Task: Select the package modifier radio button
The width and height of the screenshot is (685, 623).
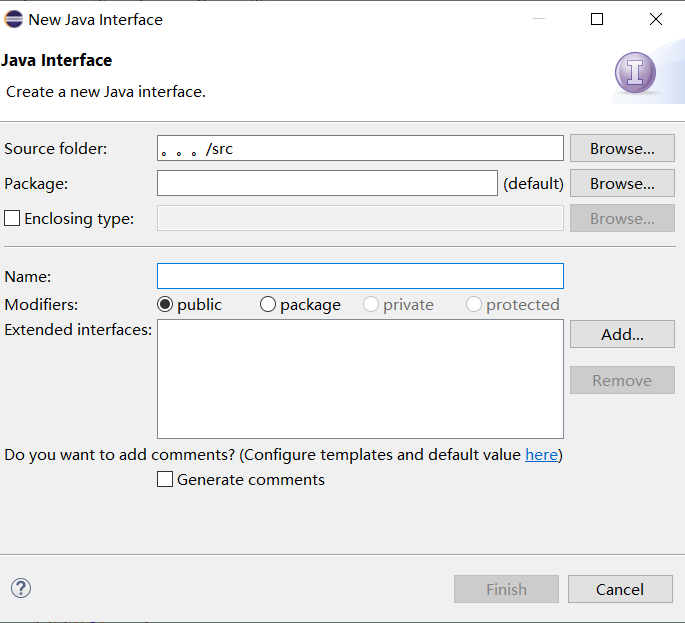Action: (268, 305)
